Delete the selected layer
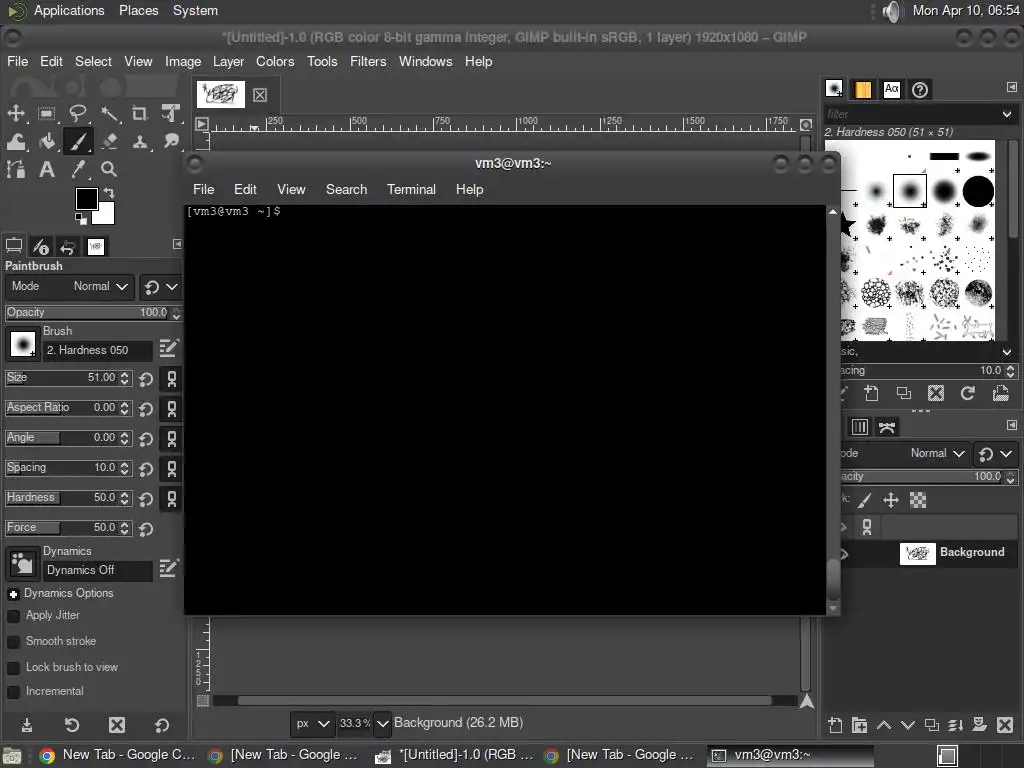Image resolution: width=1024 pixels, height=768 pixels. (x=1005, y=725)
